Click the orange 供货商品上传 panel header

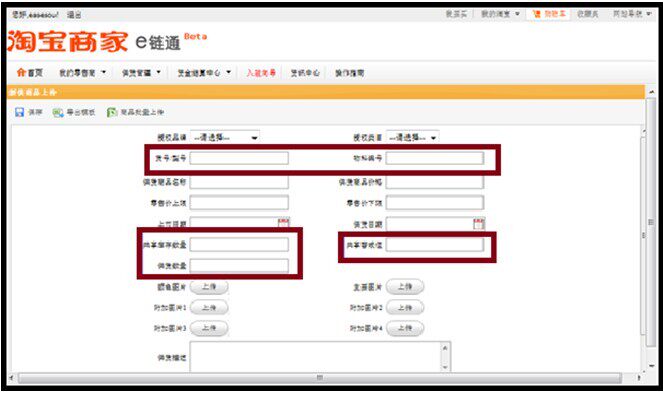(x=326, y=92)
